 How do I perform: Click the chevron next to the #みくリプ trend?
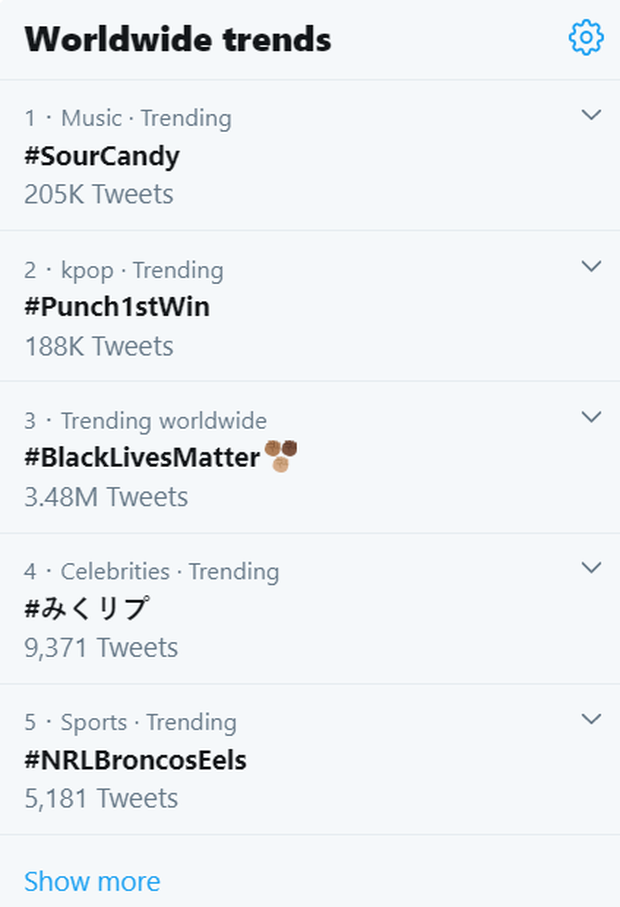click(591, 568)
